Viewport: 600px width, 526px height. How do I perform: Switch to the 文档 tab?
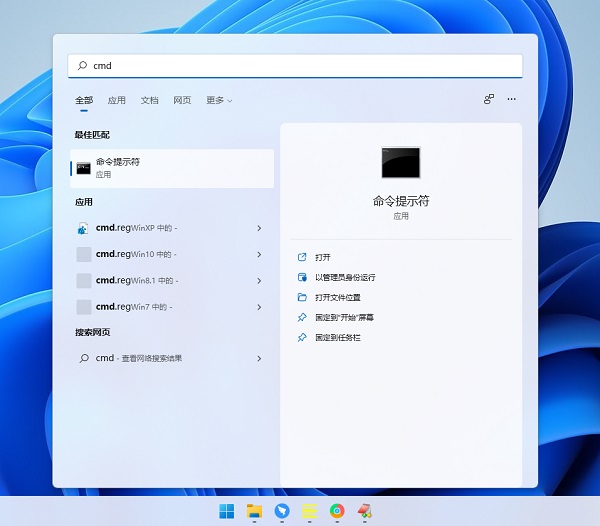(149, 100)
